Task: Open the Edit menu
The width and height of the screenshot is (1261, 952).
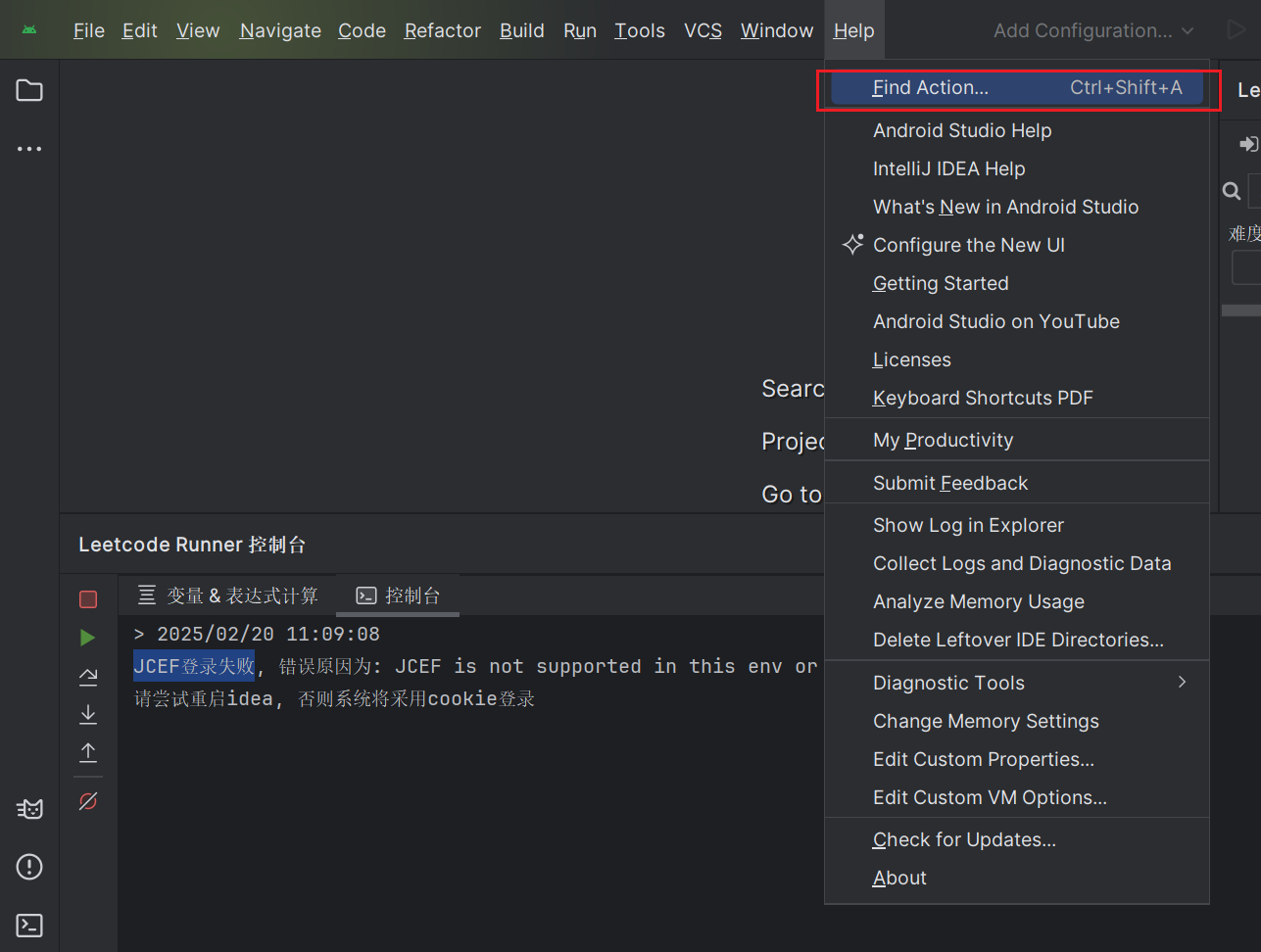Action: click(x=140, y=30)
